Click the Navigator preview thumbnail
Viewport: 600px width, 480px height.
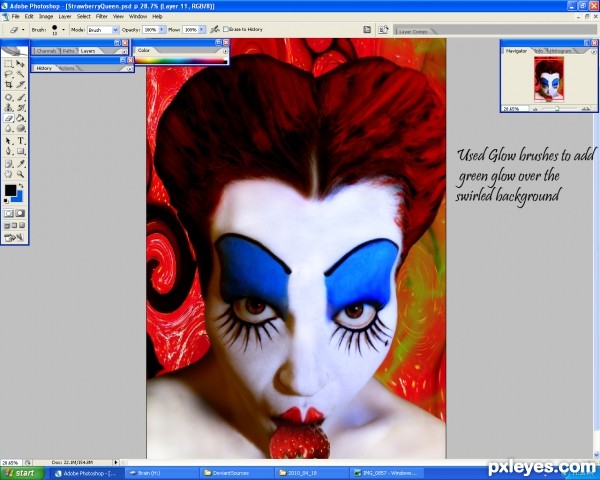click(549, 78)
